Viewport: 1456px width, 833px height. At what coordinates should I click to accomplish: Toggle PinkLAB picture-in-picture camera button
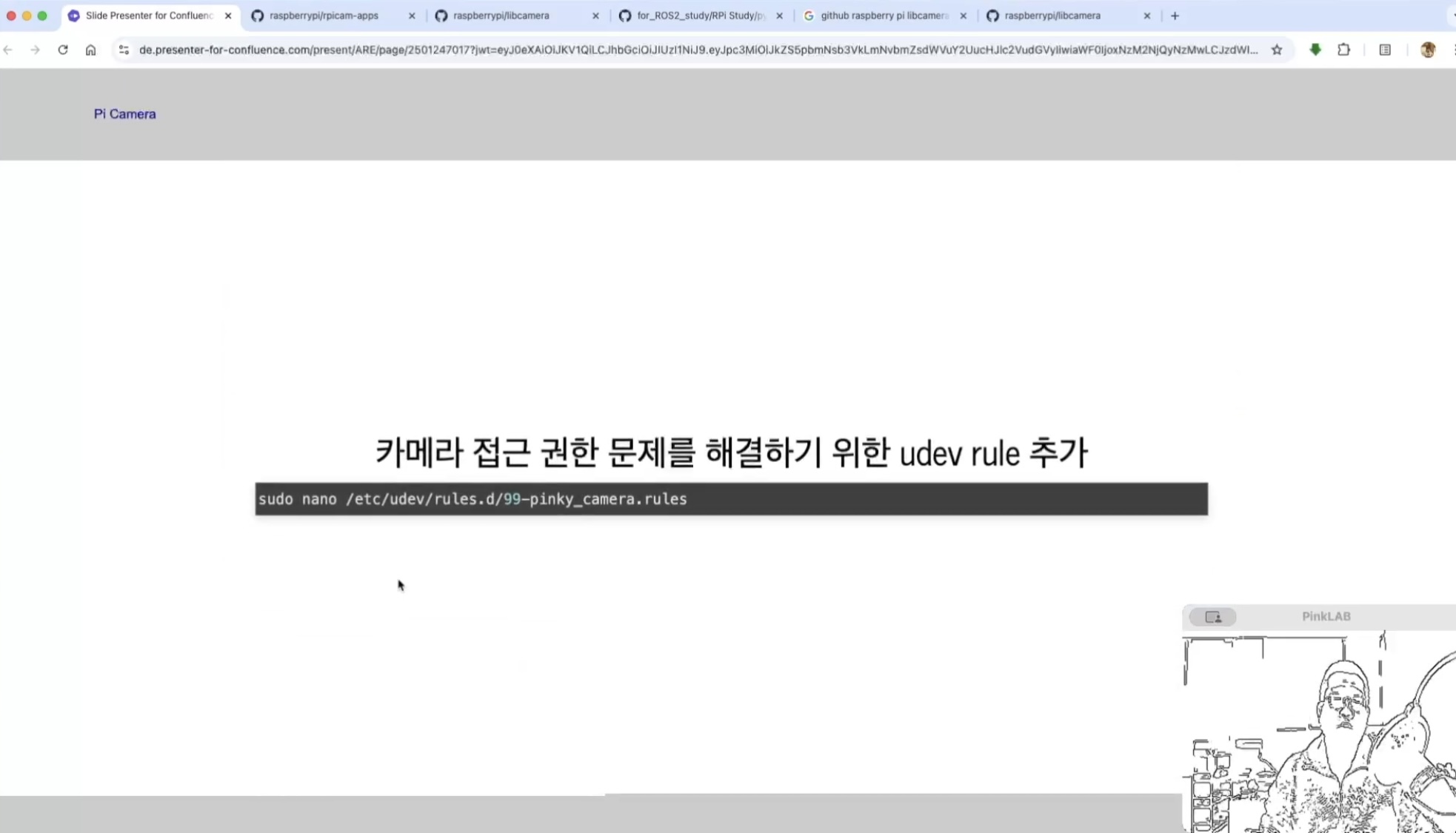pyautogui.click(x=1212, y=617)
